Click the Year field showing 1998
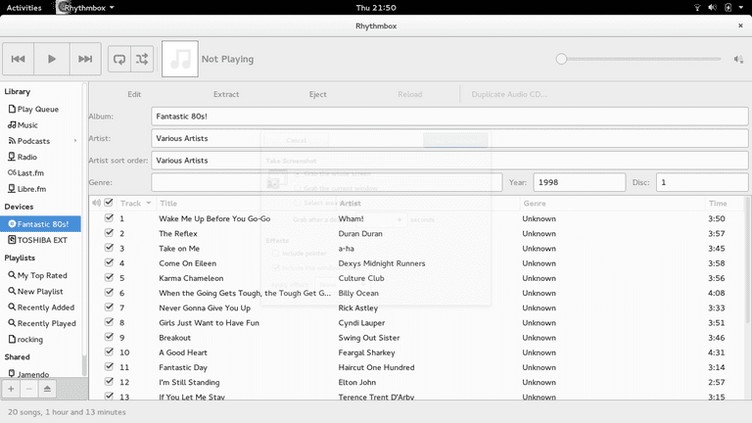Screen dimensions: 752x423 tap(579, 182)
